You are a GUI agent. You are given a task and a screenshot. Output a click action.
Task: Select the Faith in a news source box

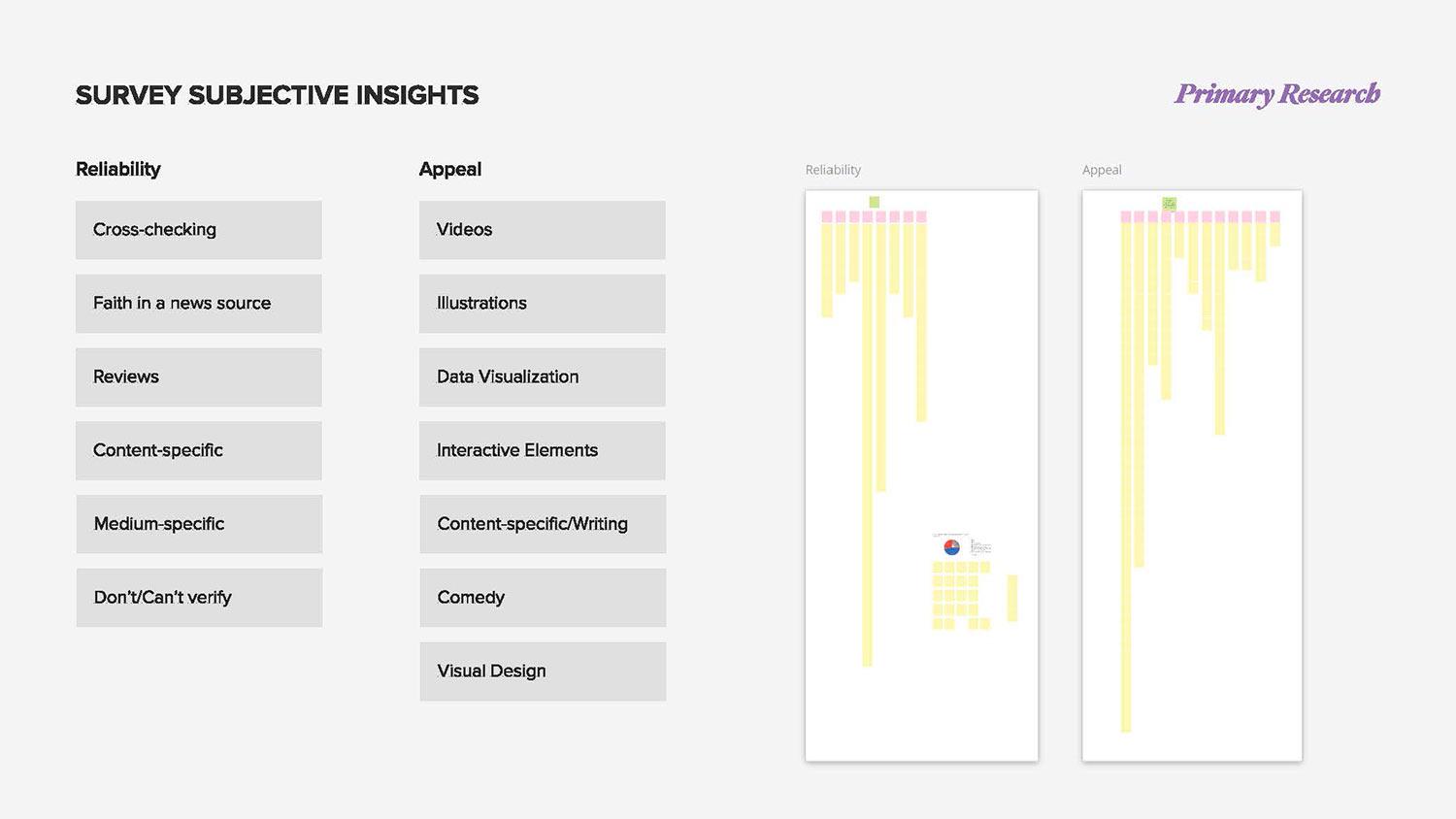click(x=198, y=304)
